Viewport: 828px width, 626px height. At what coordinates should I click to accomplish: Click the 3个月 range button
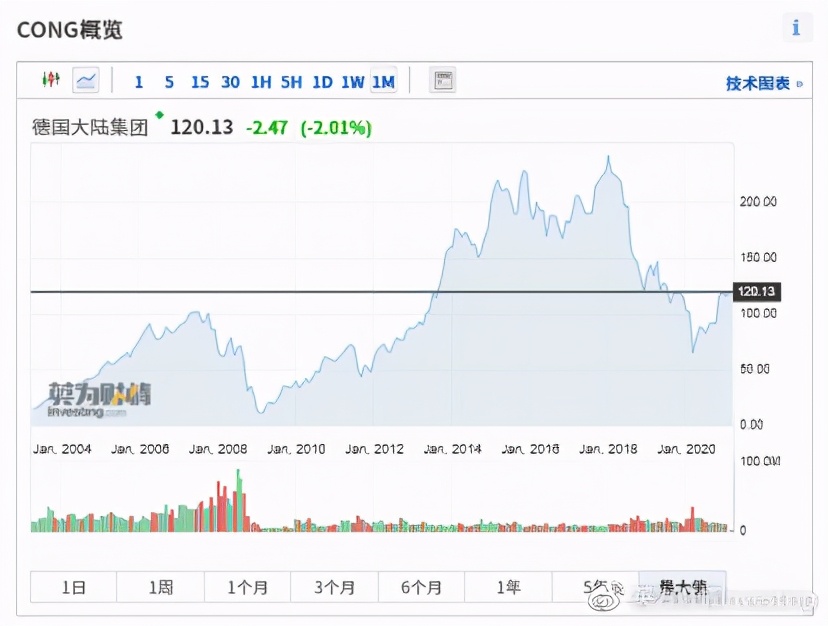(334, 587)
